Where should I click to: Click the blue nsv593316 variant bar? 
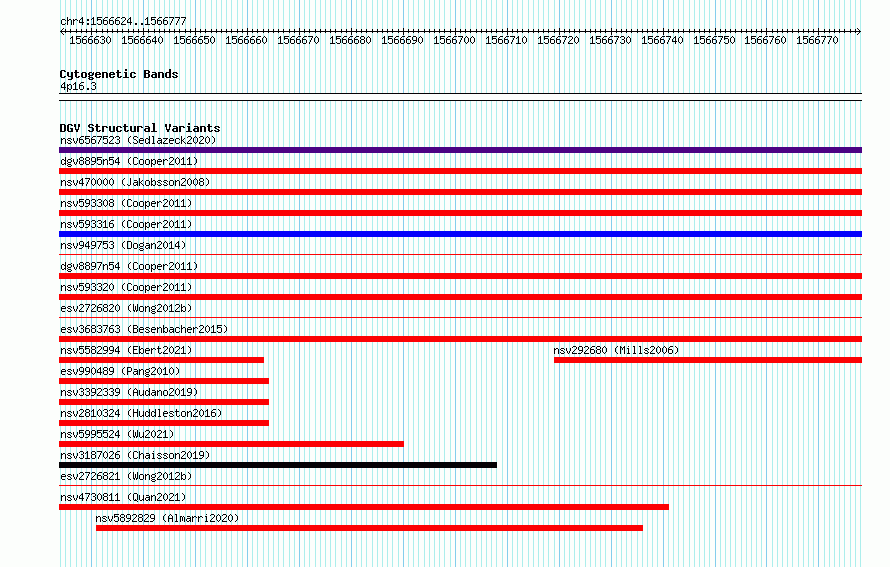[x=460, y=234]
